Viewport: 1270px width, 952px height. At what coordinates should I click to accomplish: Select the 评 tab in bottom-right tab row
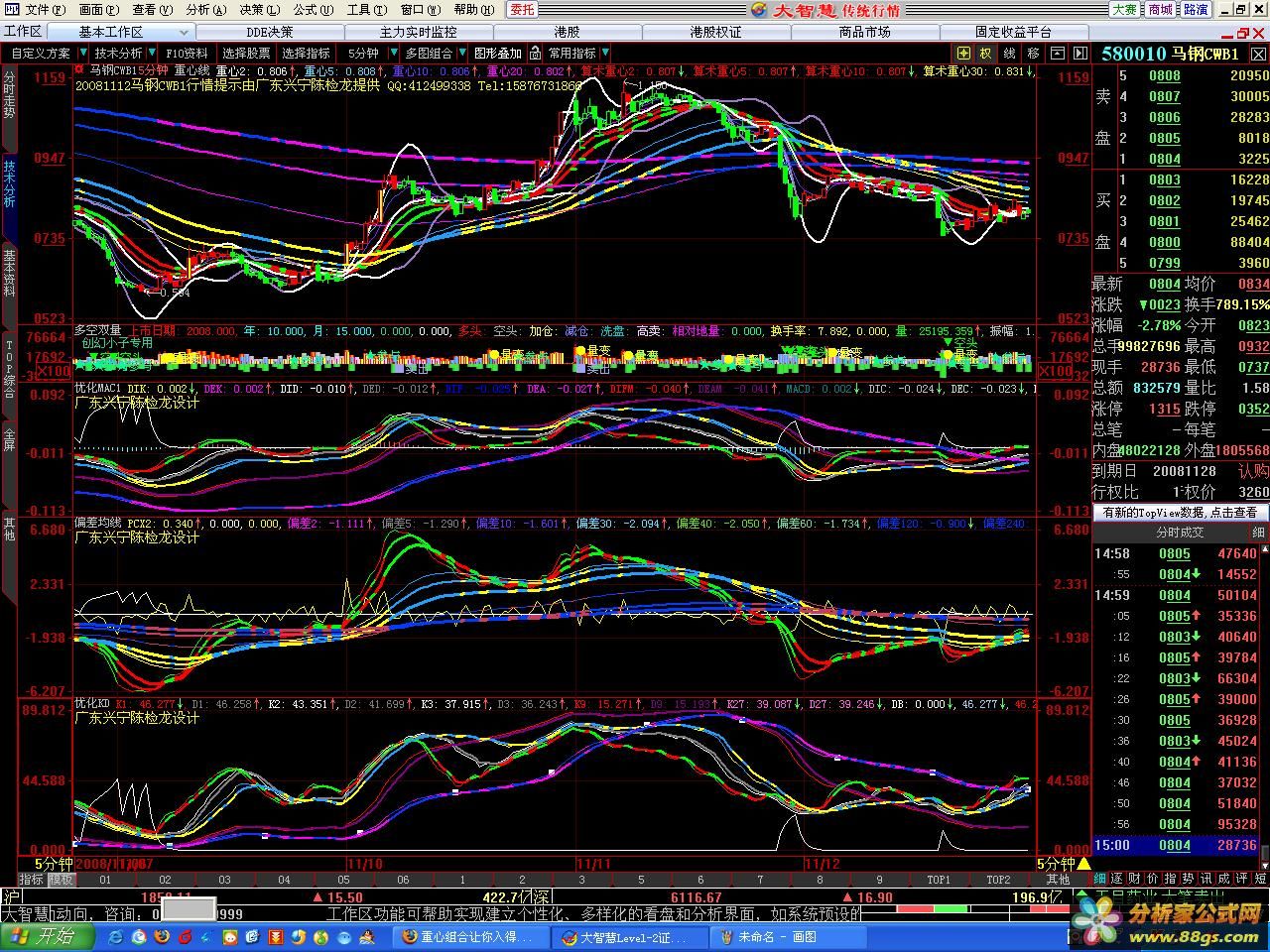pyautogui.click(x=1242, y=879)
